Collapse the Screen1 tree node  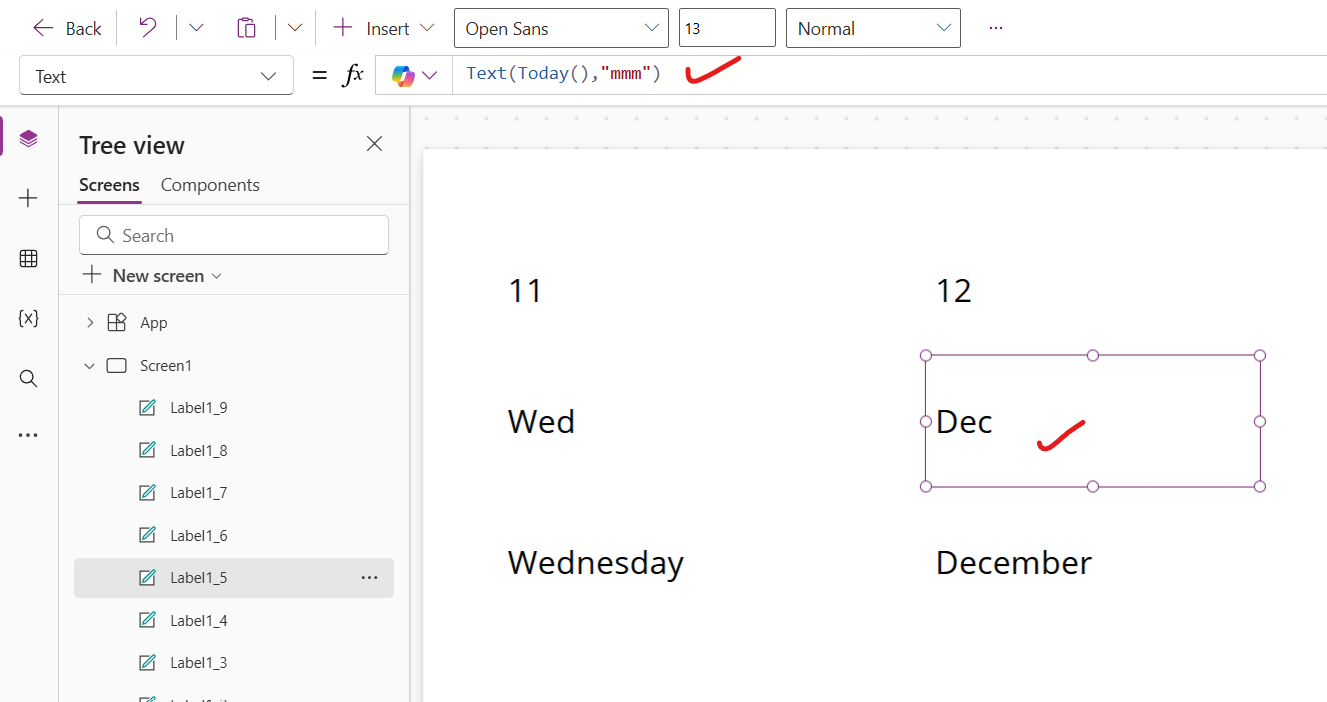90,366
